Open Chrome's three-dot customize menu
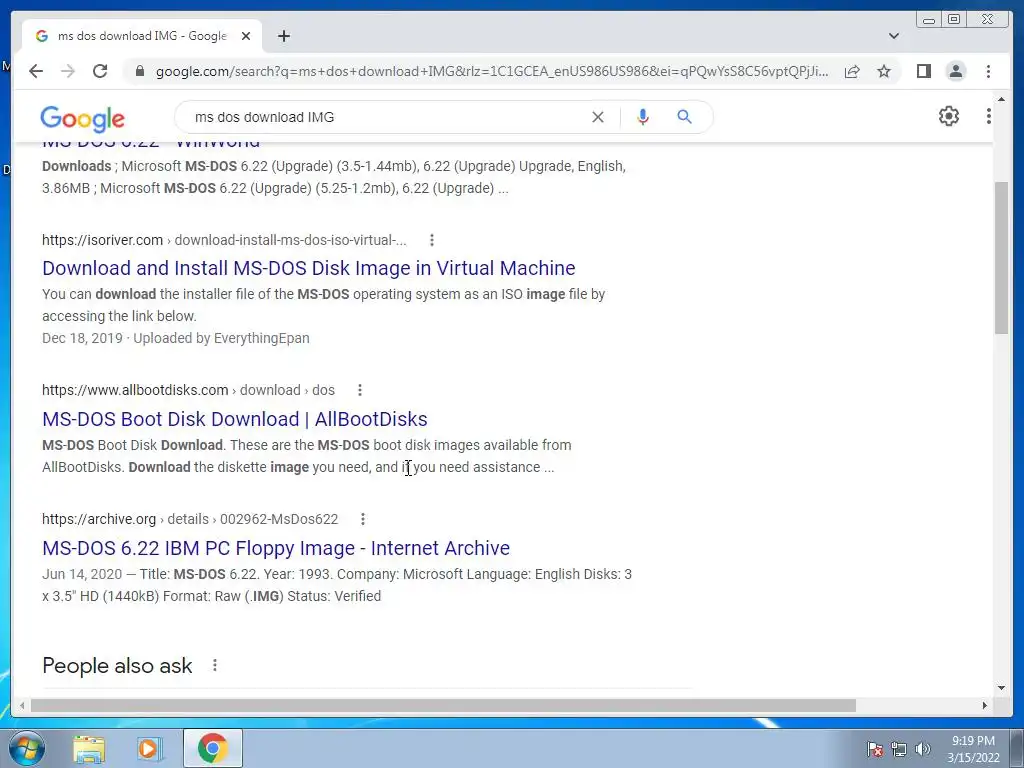 tap(989, 71)
